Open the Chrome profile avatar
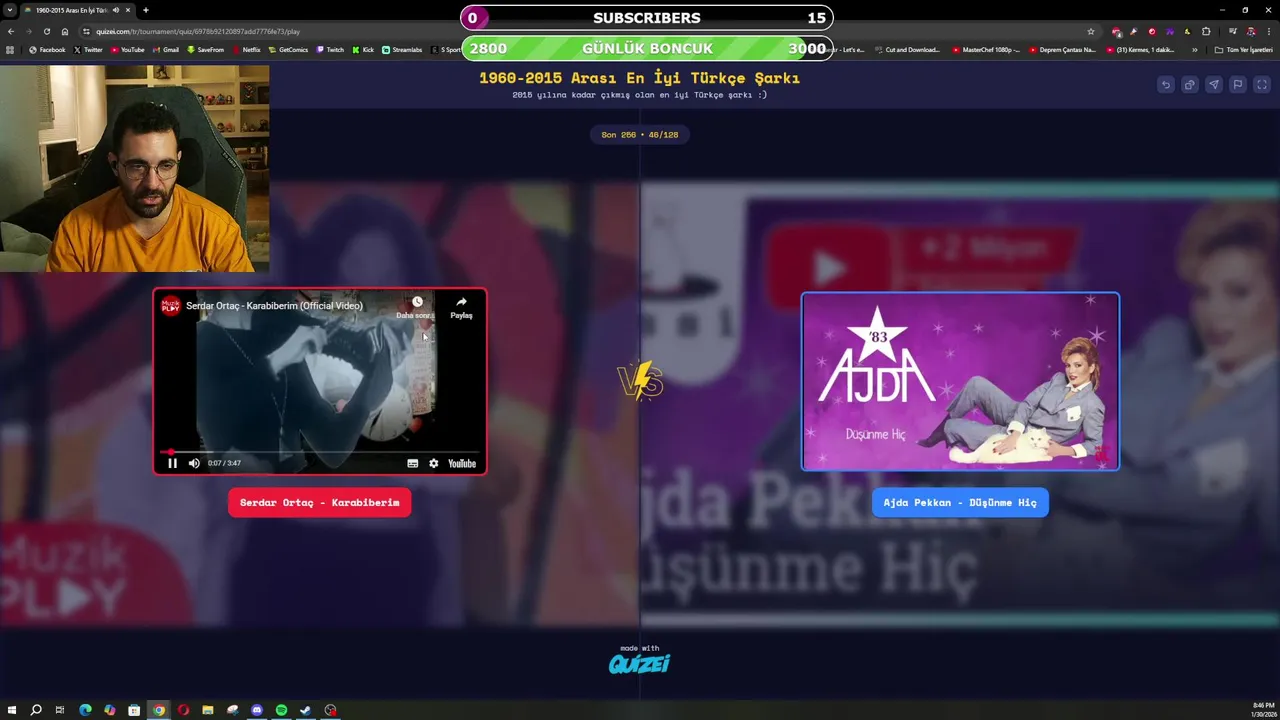Image resolution: width=1280 pixels, height=720 pixels. (x=1251, y=31)
